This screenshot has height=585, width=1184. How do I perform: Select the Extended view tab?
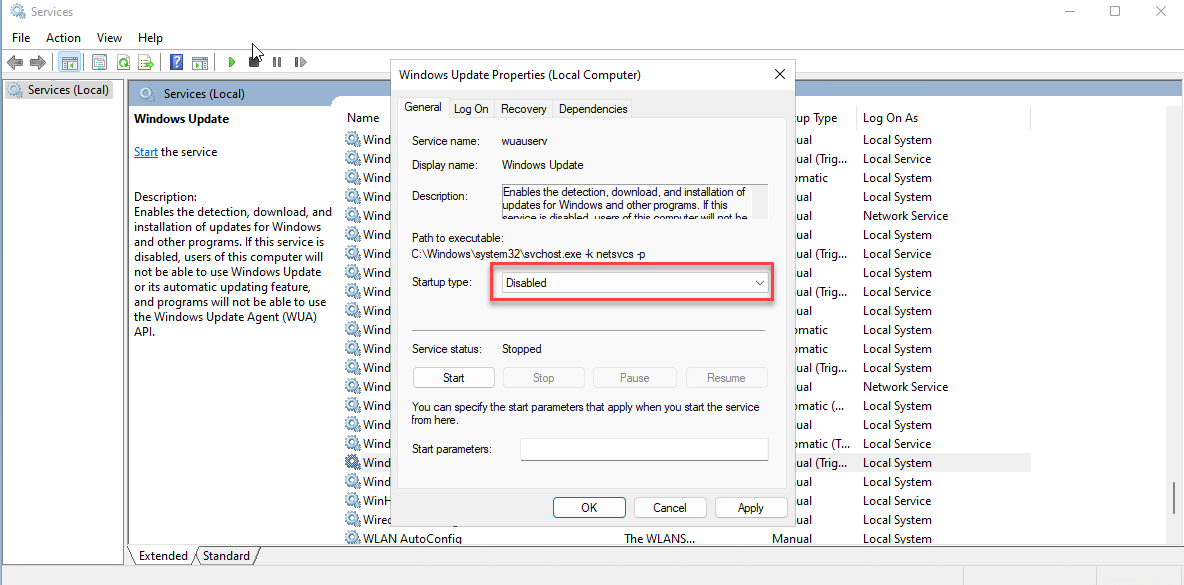[x=163, y=556]
